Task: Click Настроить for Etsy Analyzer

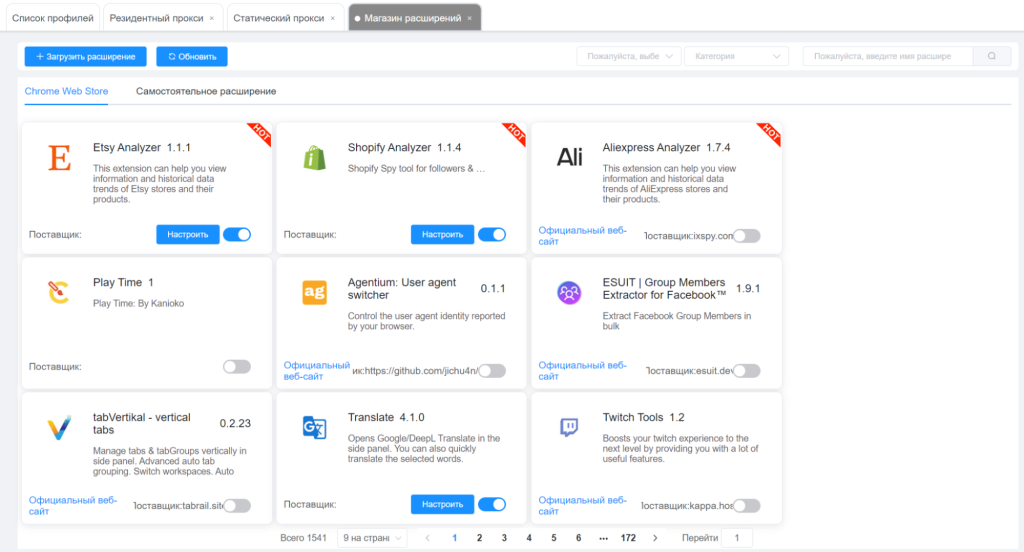Action: click(187, 235)
